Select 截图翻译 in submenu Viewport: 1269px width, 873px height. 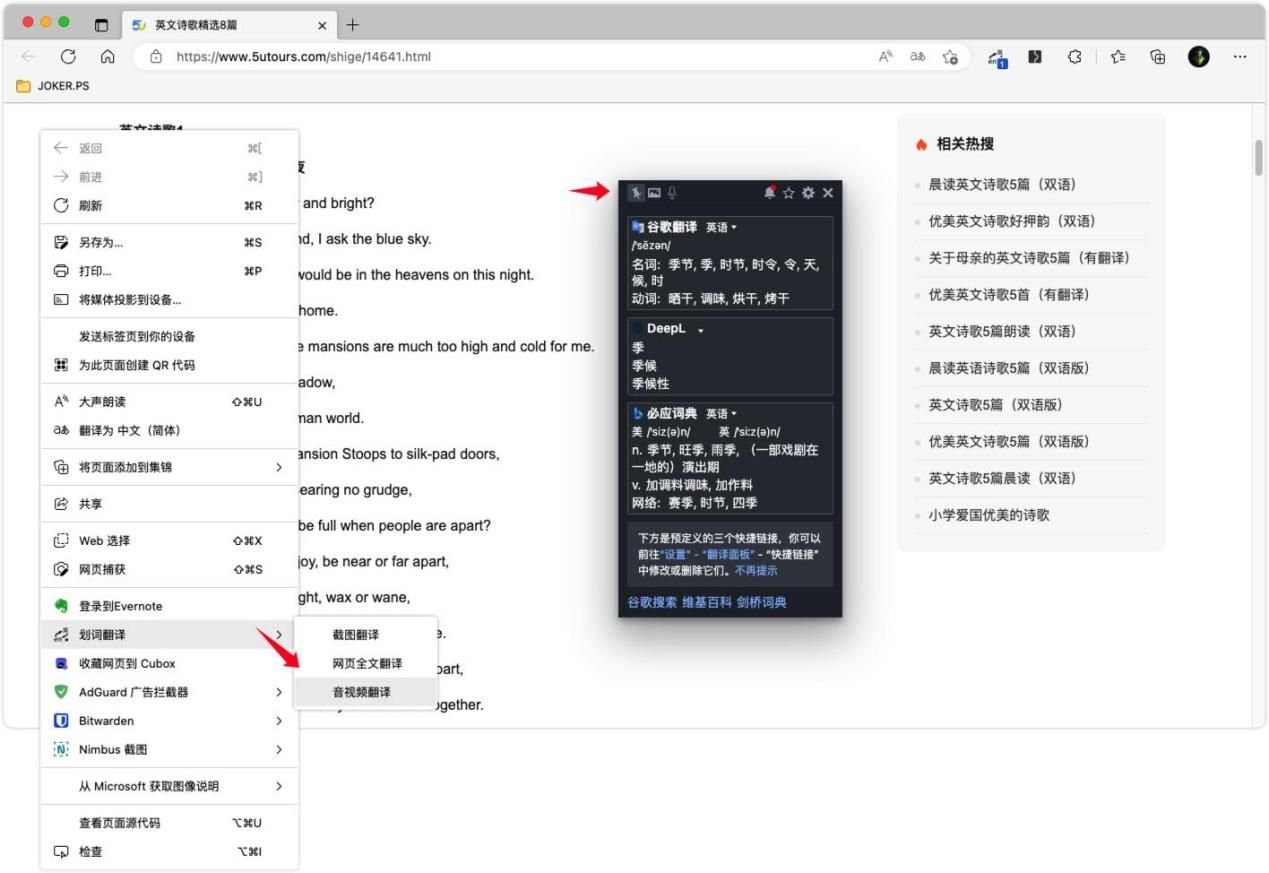coord(366,635)
